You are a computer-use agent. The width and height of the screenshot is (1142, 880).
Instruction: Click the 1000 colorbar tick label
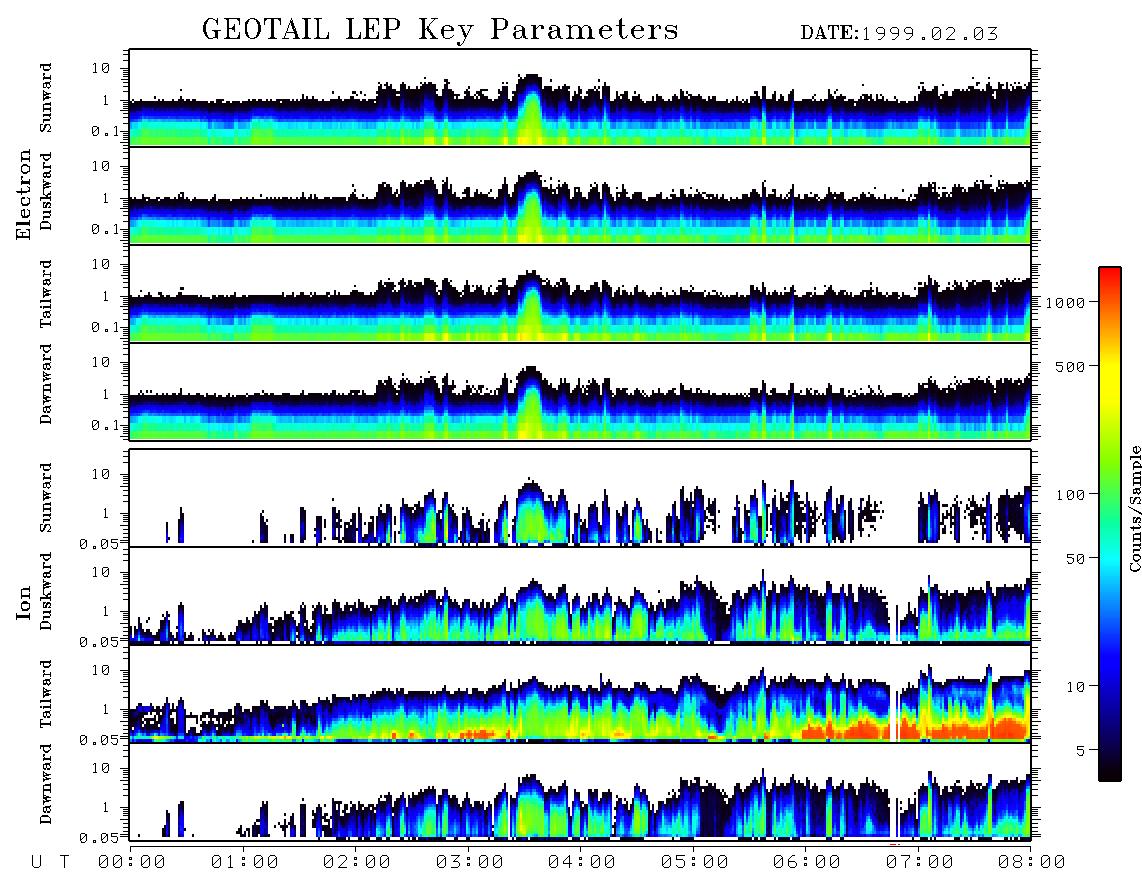(1065, 302)
